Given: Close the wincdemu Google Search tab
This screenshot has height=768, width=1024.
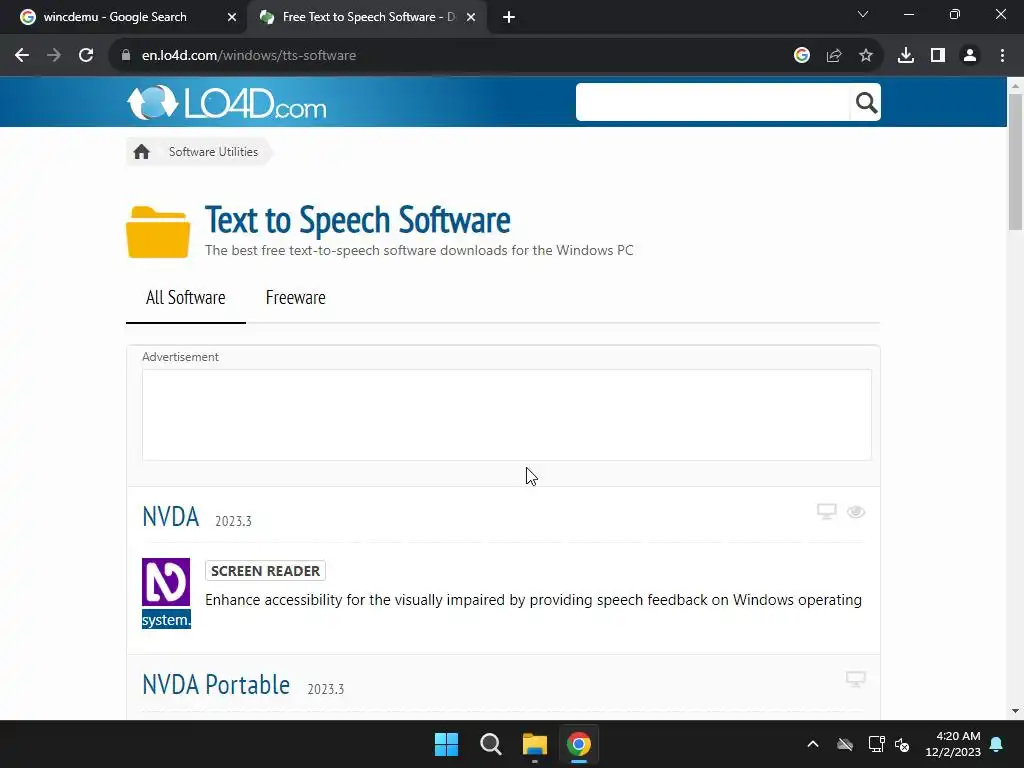Looking at the screenshot, I should [232, 17].
